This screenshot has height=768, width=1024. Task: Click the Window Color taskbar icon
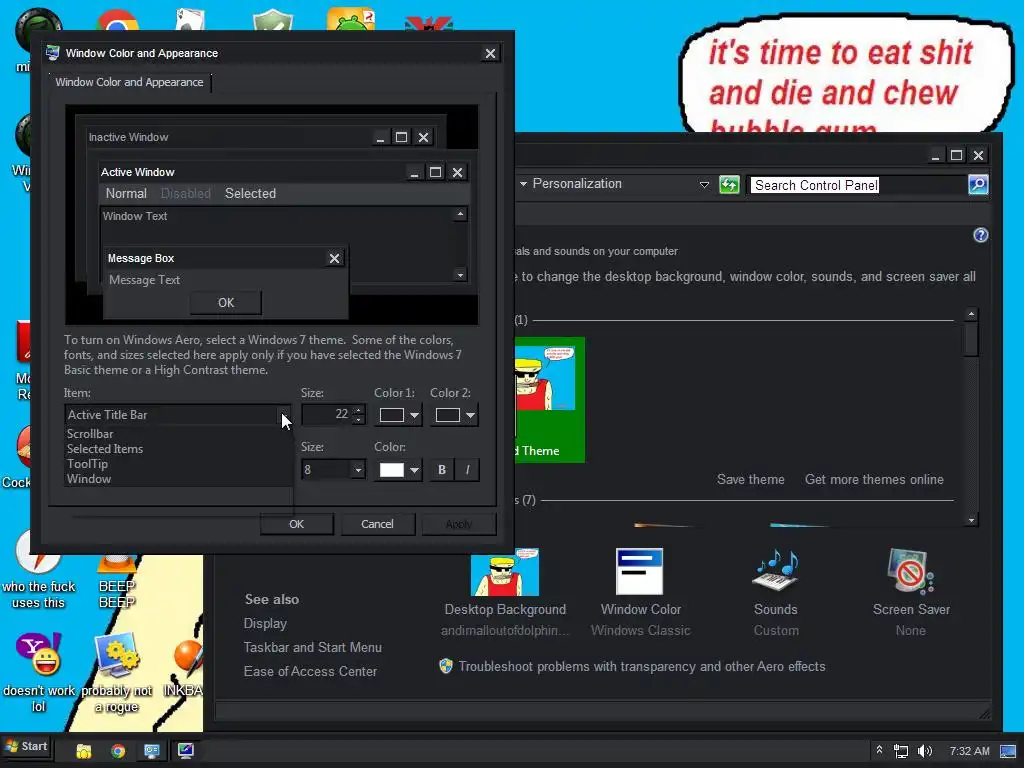tap(186, 751)
